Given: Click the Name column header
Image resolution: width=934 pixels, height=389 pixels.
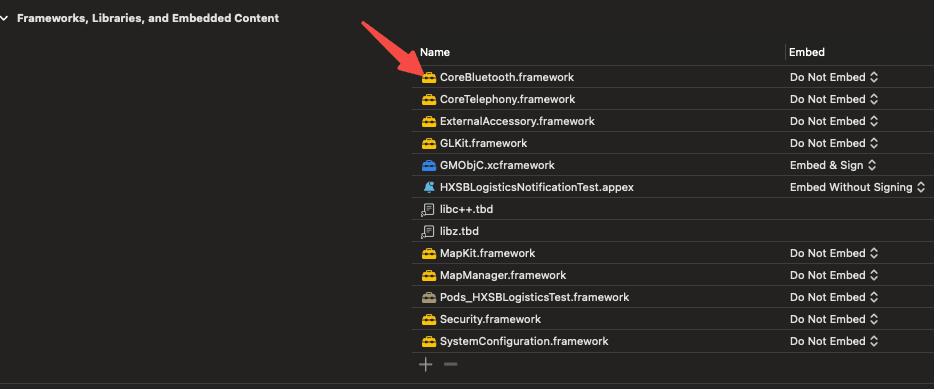Looking at the screenshot, I should coord(435,52).
